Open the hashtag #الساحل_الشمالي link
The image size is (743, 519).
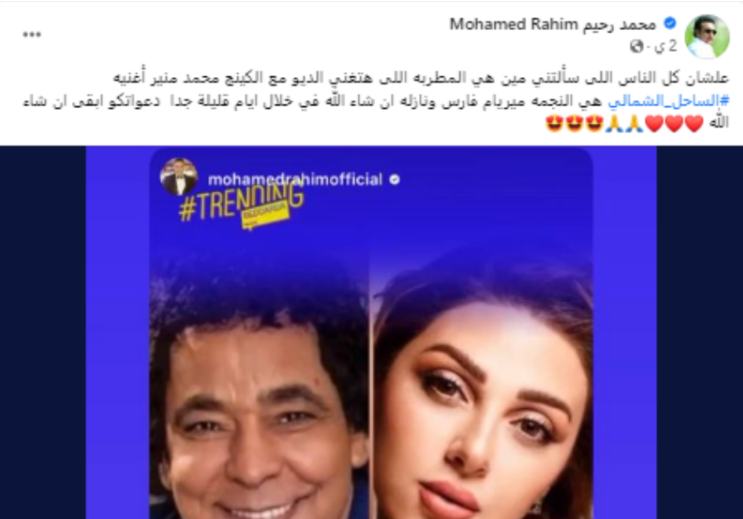[668, 101]
